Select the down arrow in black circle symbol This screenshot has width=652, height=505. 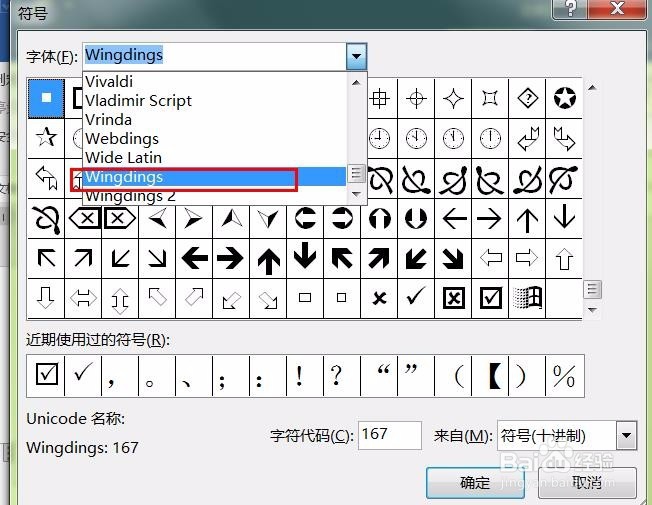pyautogui.click(x=416, y=218)
